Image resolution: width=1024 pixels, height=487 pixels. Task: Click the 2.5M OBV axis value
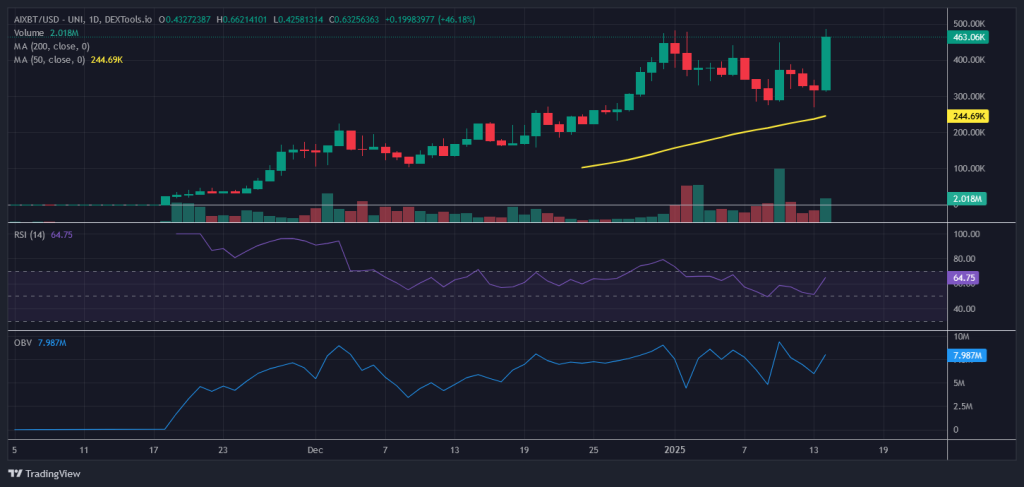pos(963,407)
